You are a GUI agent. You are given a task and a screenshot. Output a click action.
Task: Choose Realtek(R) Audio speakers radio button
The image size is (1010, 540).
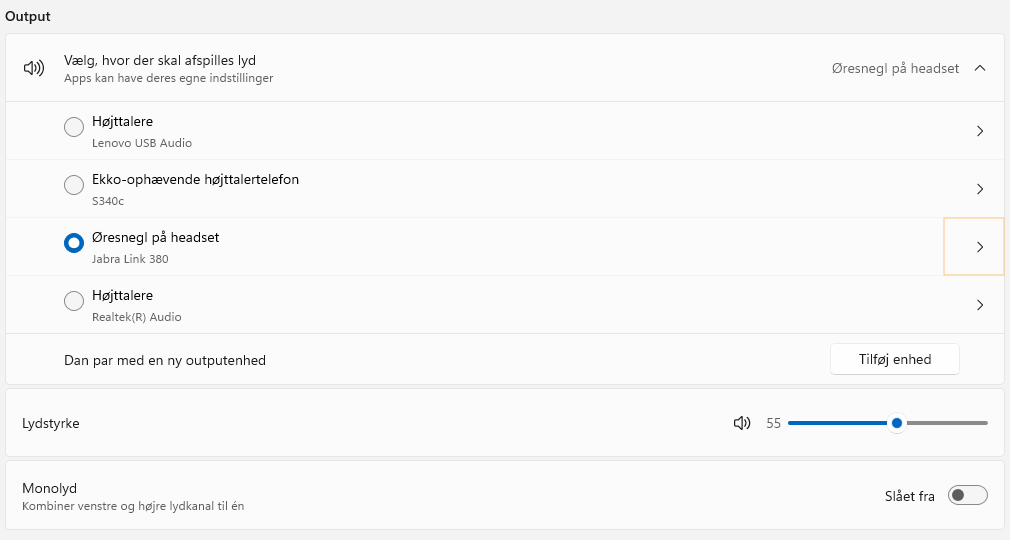(74, 301)
